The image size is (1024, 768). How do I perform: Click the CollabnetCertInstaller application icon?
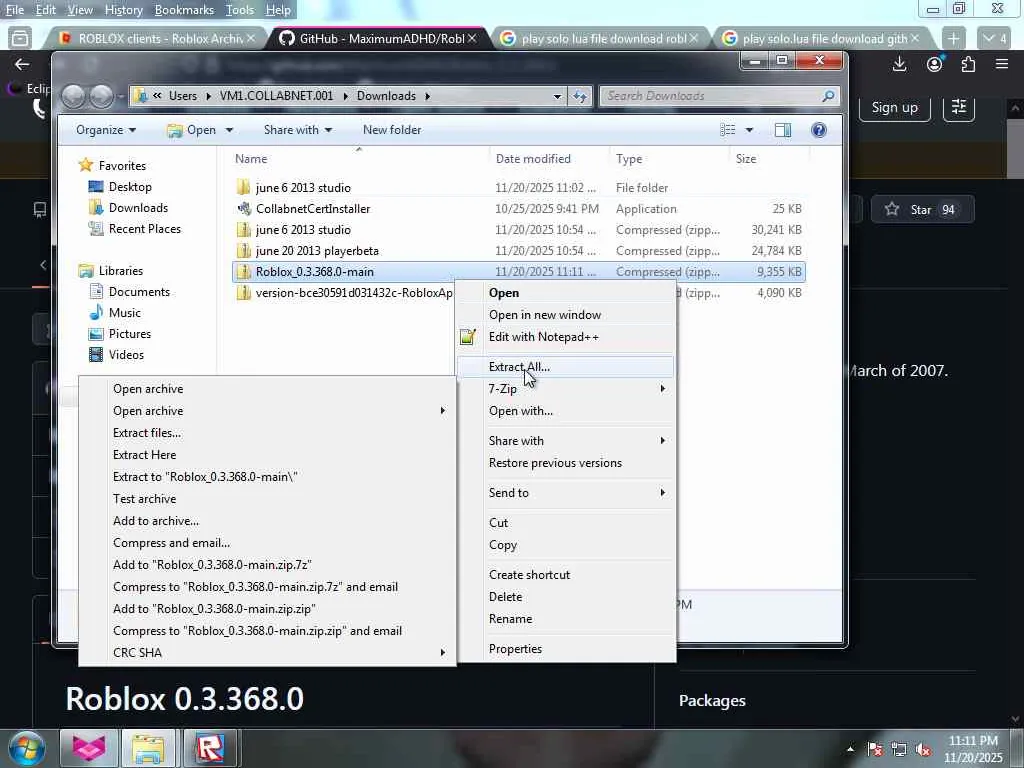coord(244,209)
